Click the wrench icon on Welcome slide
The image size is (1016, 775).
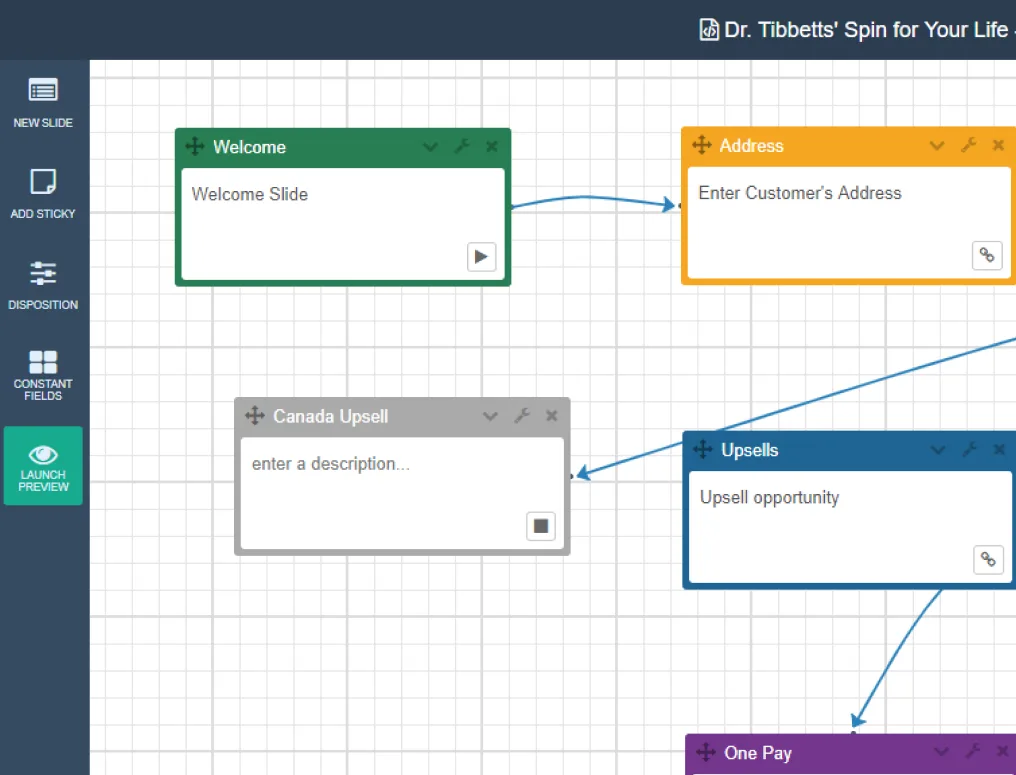pyautogui.click(x=462, y=147)
